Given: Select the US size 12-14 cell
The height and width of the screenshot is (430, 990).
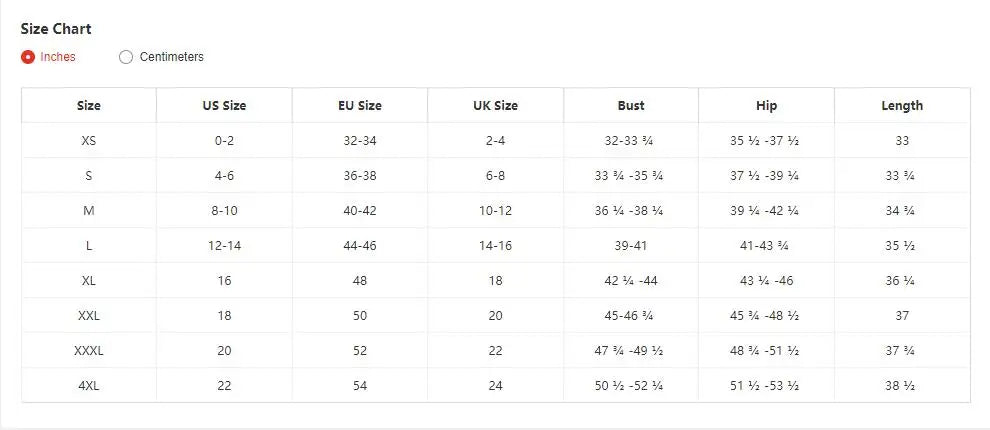Looking at the screenshot, I should [x=224, y=246].
